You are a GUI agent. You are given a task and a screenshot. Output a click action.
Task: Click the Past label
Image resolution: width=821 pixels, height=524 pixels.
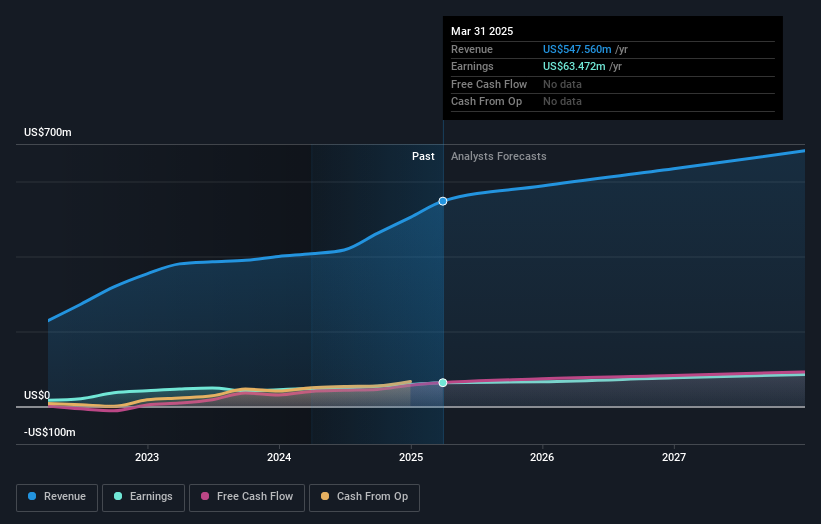(423, 157)
